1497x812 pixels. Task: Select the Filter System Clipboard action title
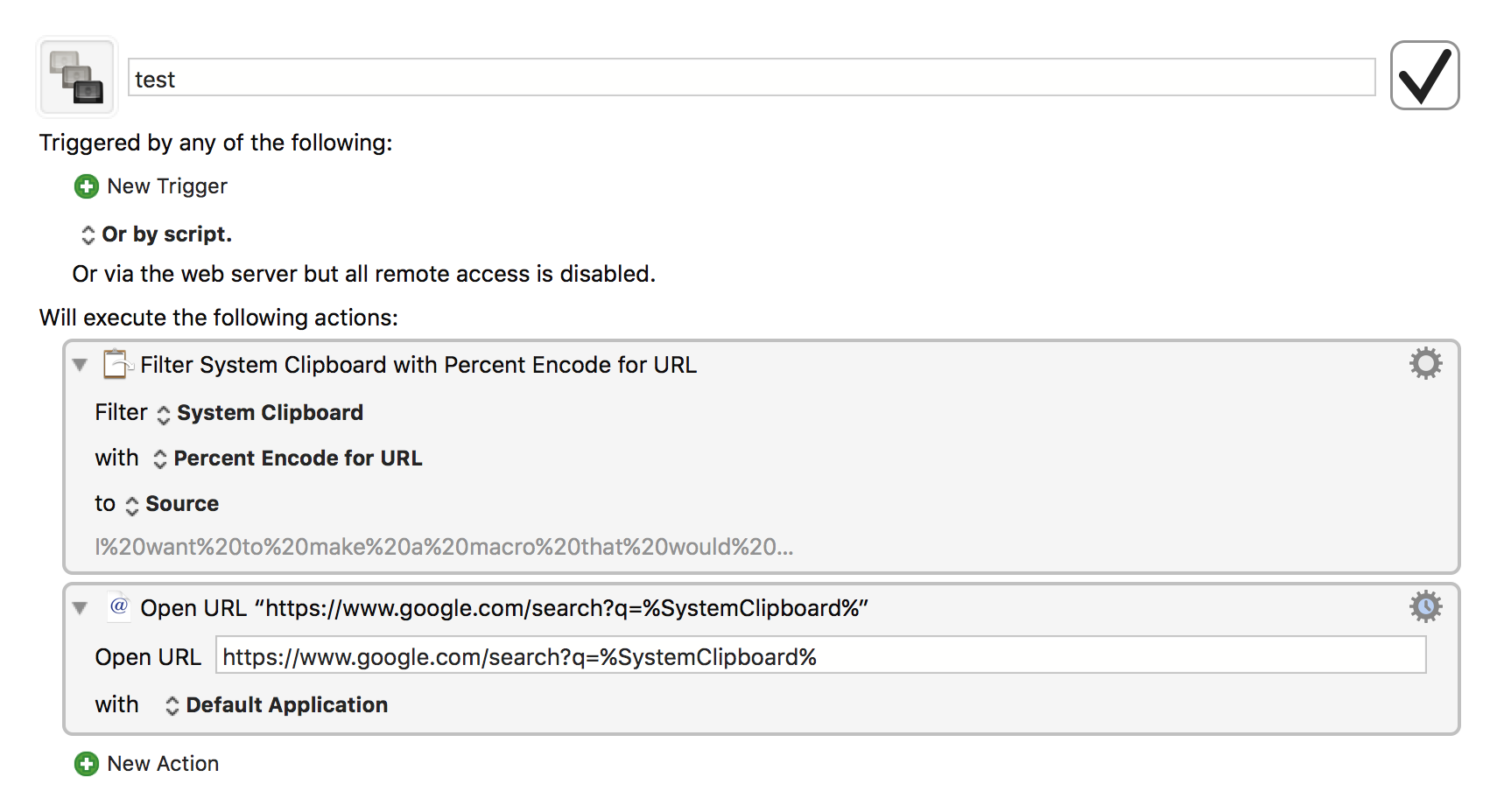[418, 365]
